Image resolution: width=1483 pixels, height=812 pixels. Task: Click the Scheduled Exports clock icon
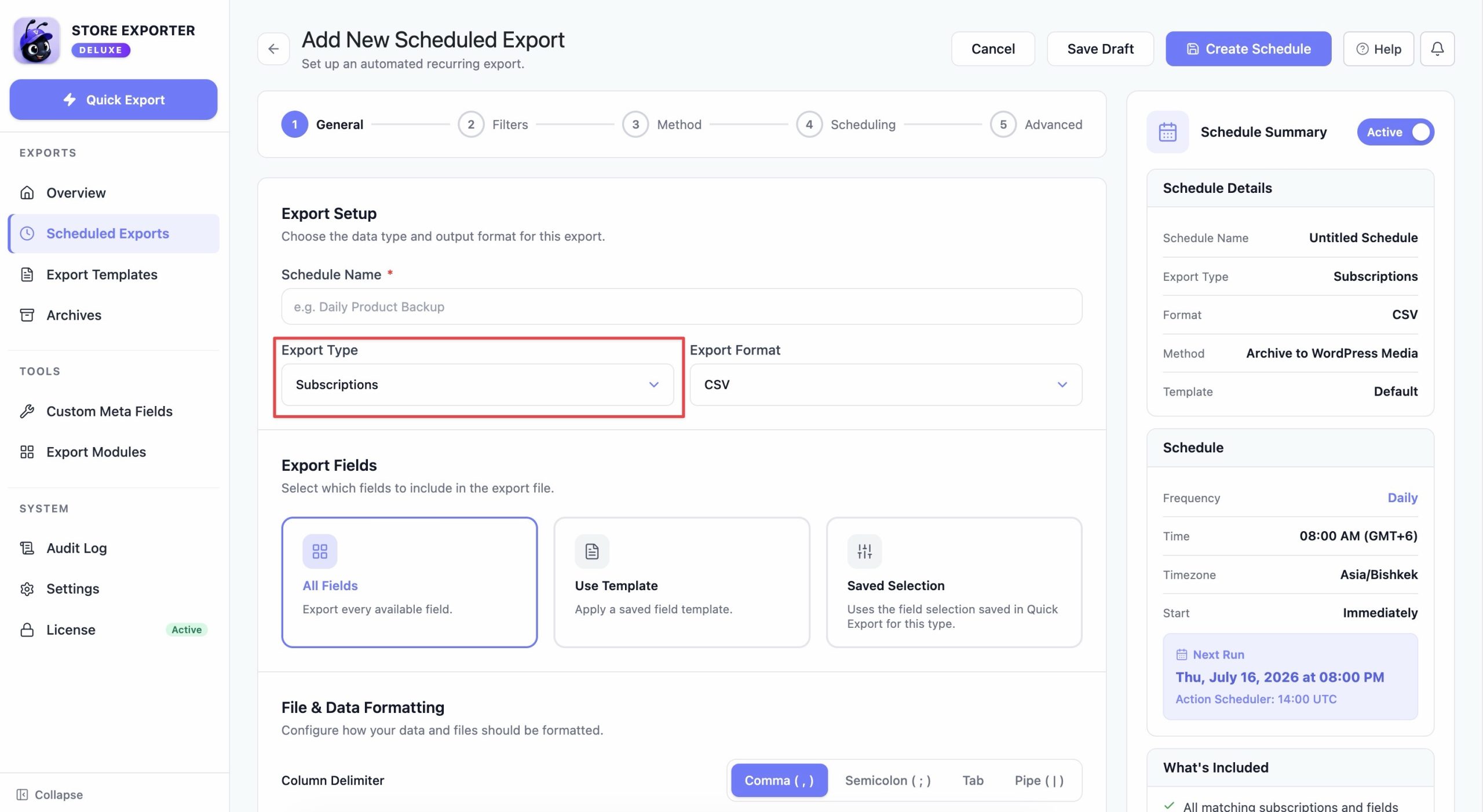(x=27, y=233)
